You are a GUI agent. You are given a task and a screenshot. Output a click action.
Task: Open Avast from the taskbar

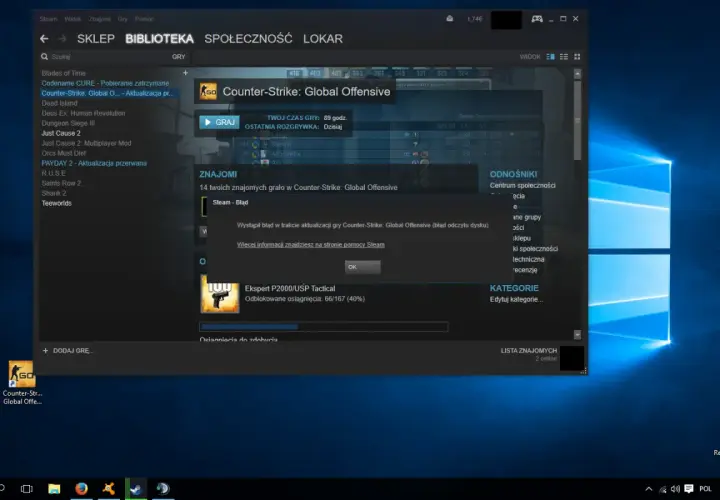(x=109, y=489)
